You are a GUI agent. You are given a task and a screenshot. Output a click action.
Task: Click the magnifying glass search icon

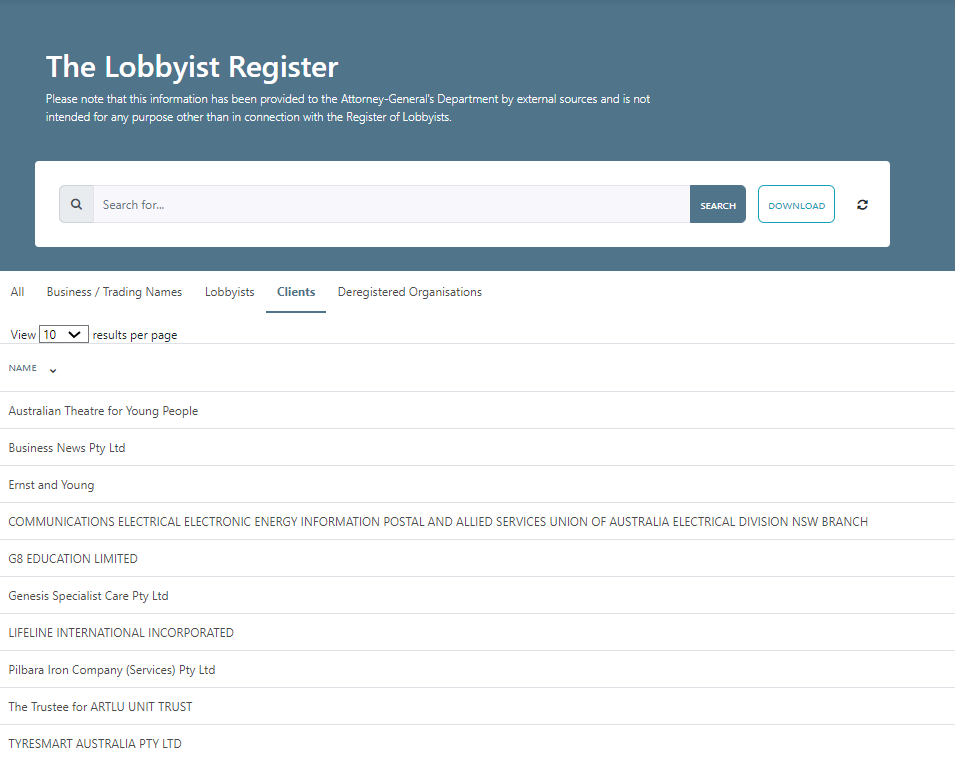[76, 203]
